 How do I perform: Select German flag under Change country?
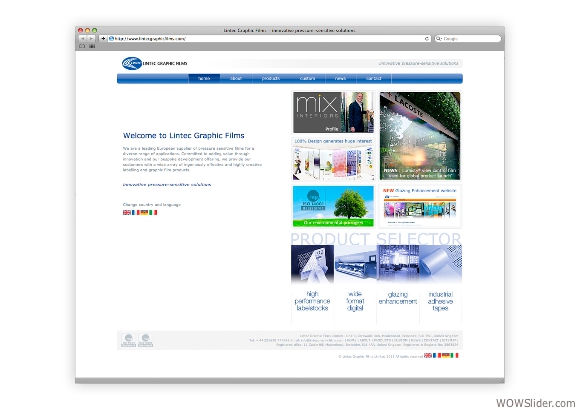144,212
